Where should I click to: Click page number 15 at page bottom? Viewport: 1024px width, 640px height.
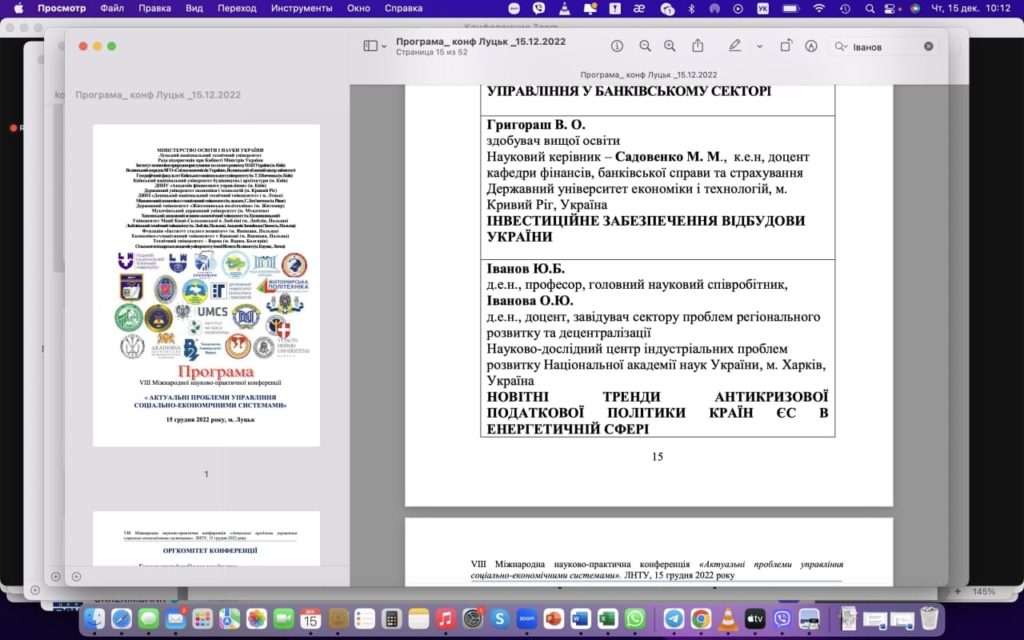(x=658, y=456)
